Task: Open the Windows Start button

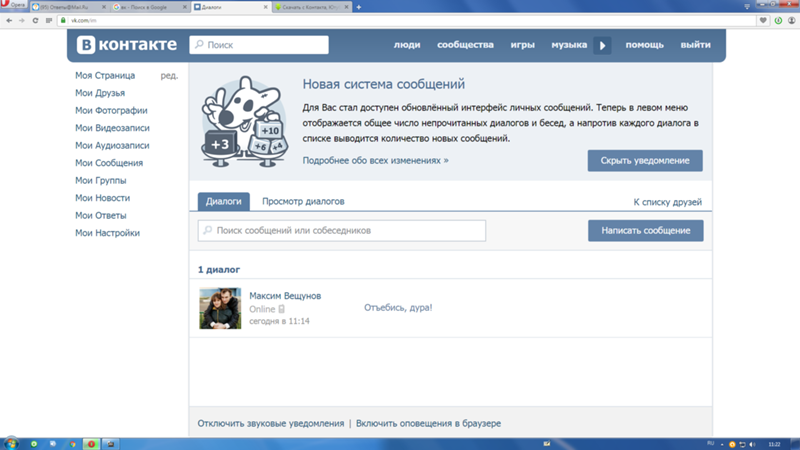Action: click(11, 443)
